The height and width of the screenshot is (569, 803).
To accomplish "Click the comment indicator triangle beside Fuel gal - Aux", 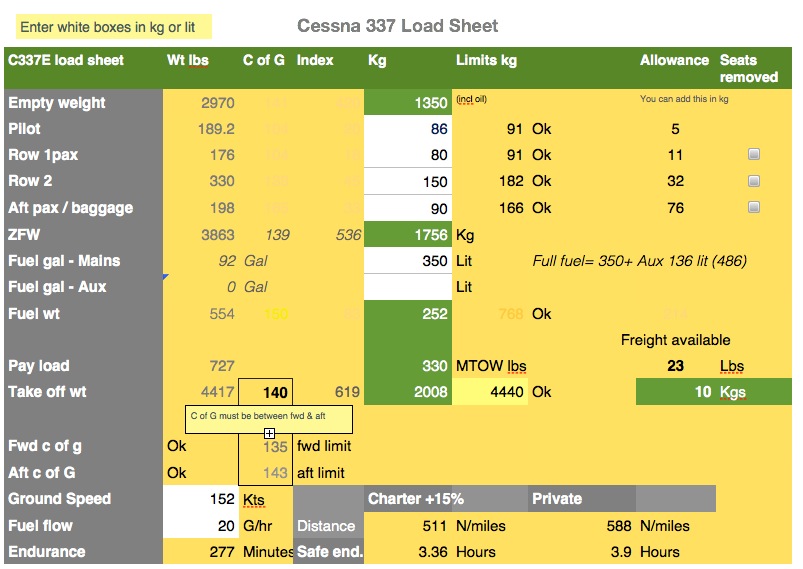I will pyautogui.click(x=166, y=277).
